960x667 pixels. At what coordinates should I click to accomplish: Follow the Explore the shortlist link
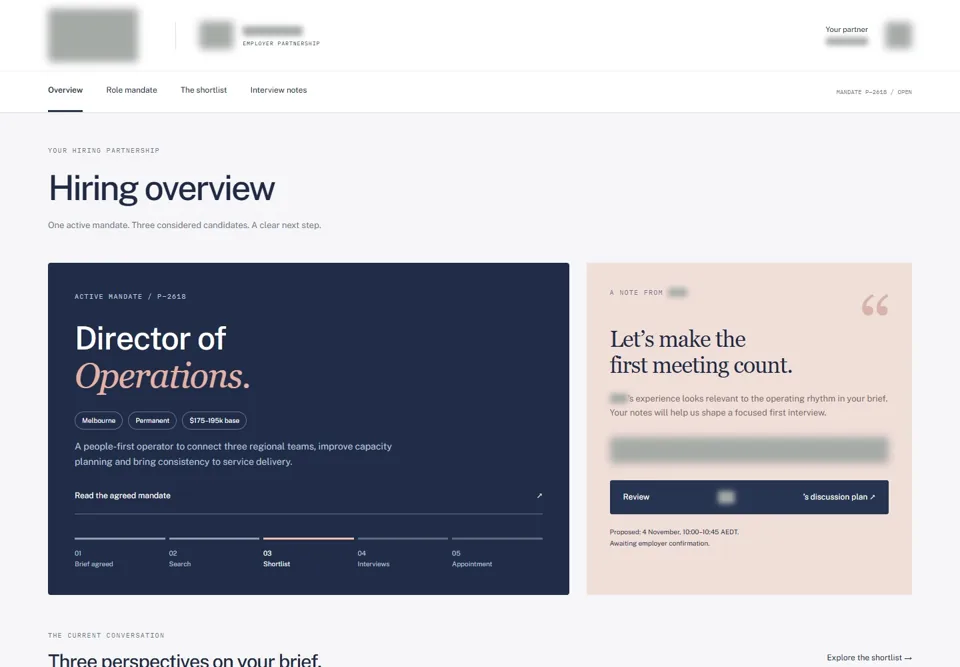pyautogui.click(x=869, y=658)
